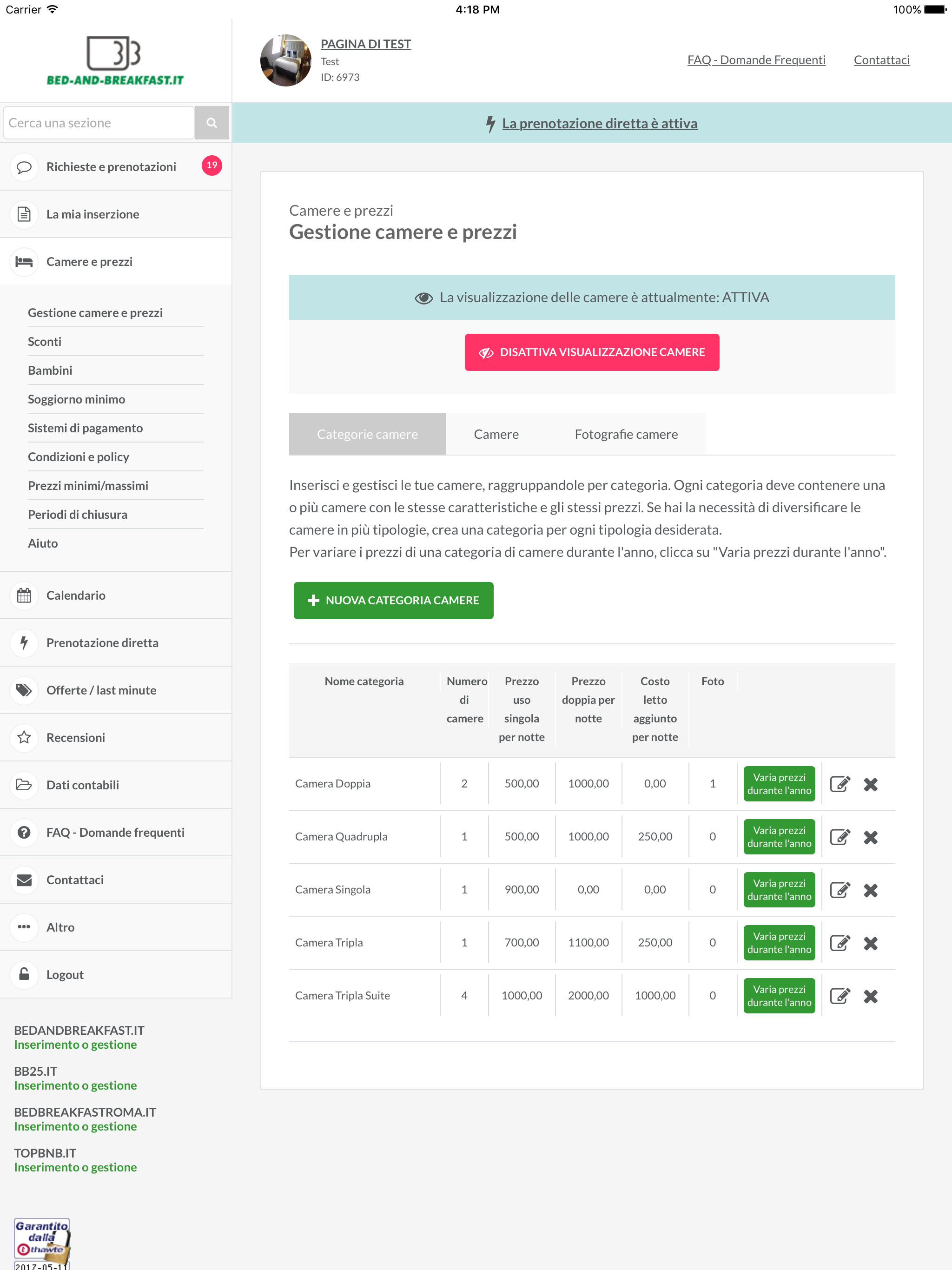Switch to the Categorie camere tab
The height and width of the screenshot is (1270, 952).
coord(368,434)
